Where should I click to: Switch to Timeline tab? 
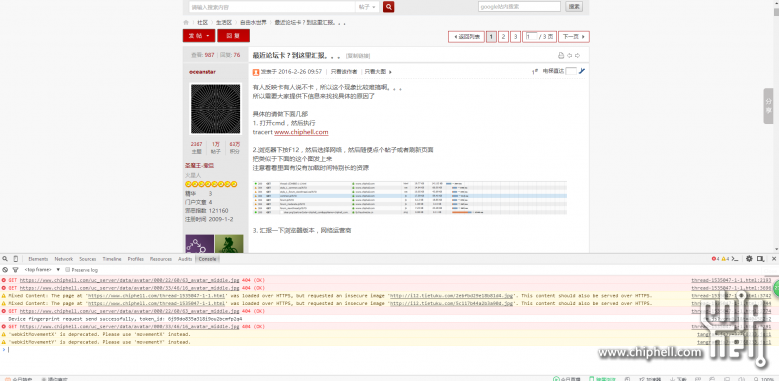pyautogui.click(x=112, y=259)
